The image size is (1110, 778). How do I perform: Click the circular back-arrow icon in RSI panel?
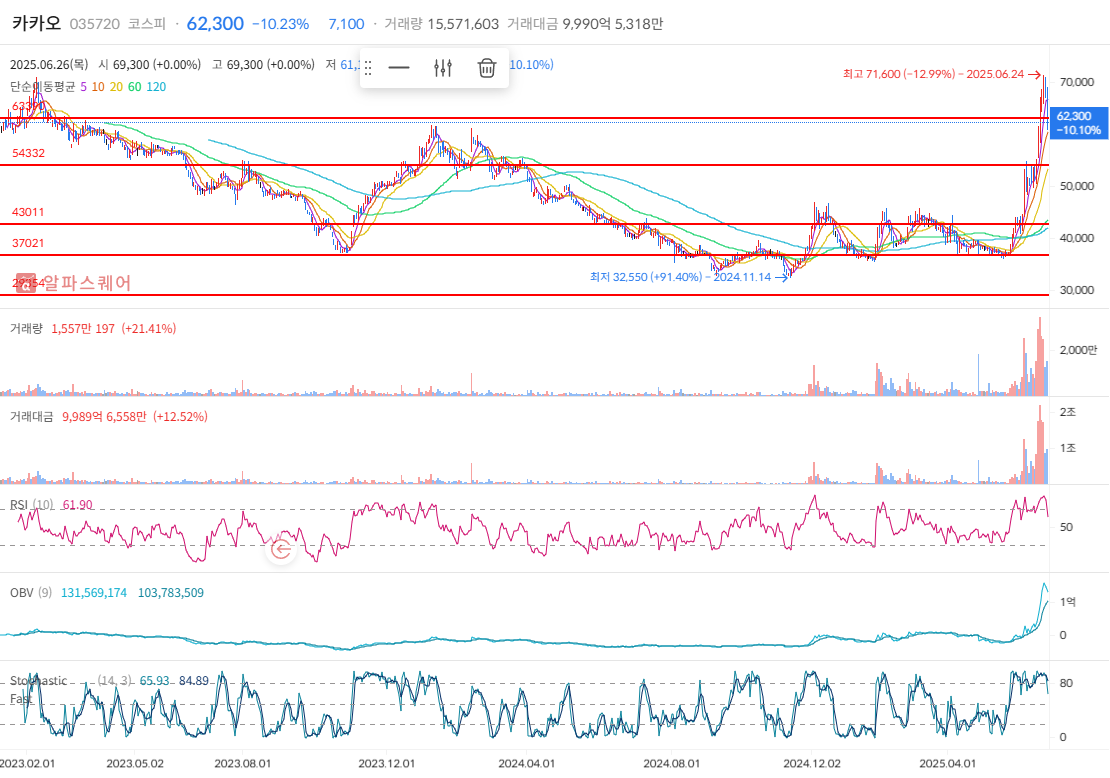pos(282,549)
